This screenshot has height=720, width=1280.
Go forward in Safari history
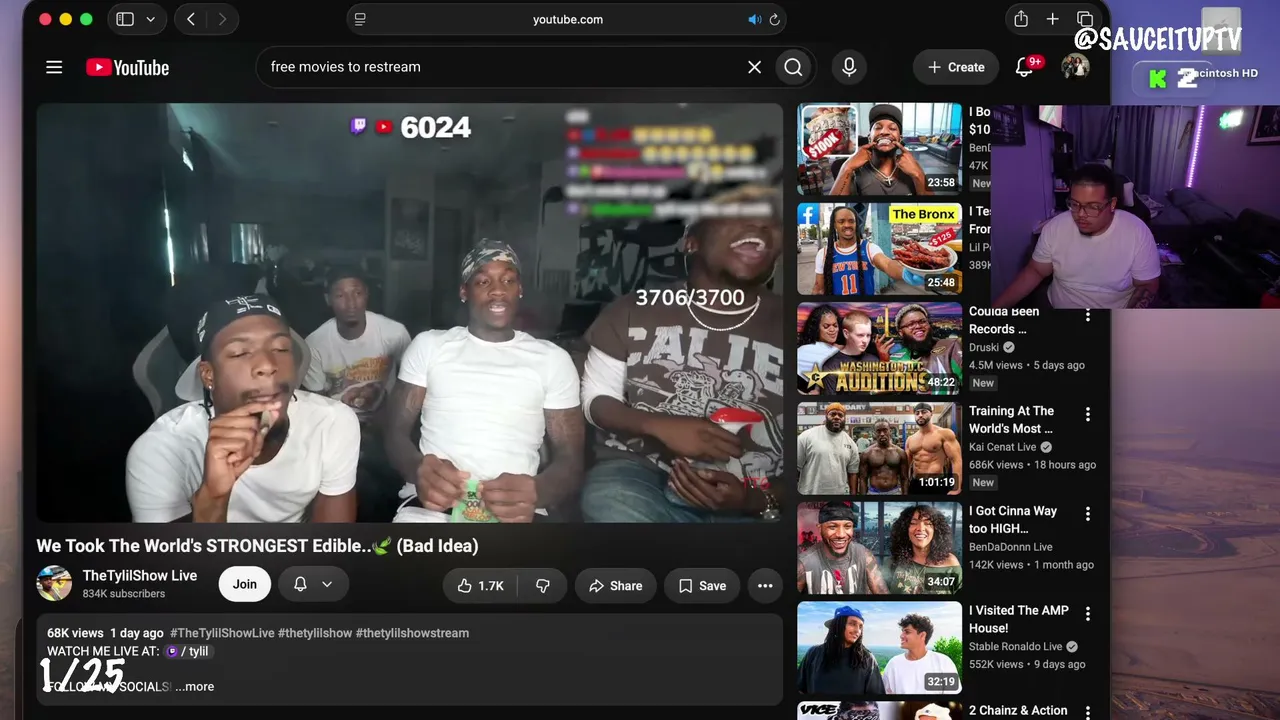pyautogui.click(x=222, y=19)
